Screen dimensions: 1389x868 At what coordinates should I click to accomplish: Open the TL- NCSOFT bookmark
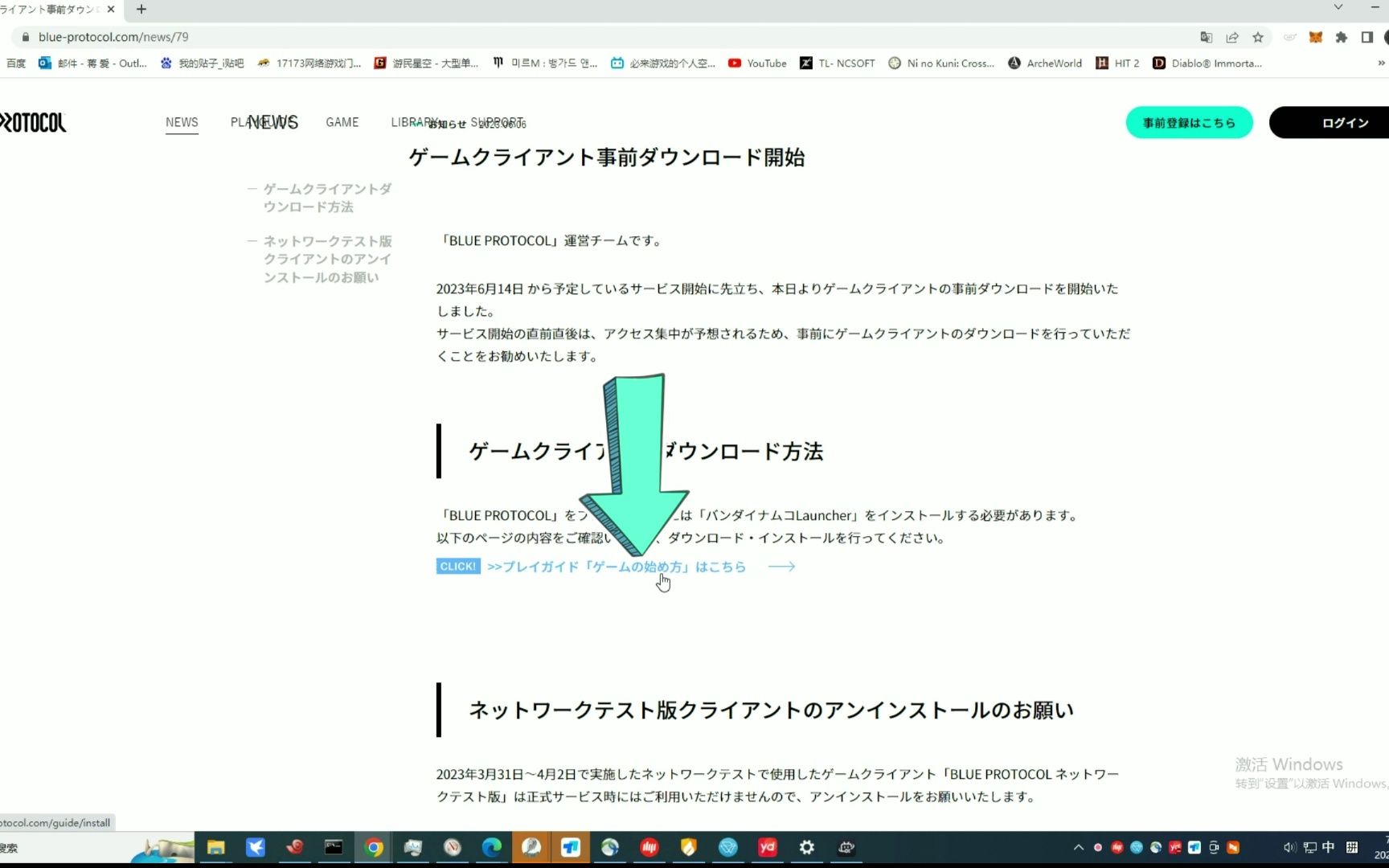[x=837, y=63]
